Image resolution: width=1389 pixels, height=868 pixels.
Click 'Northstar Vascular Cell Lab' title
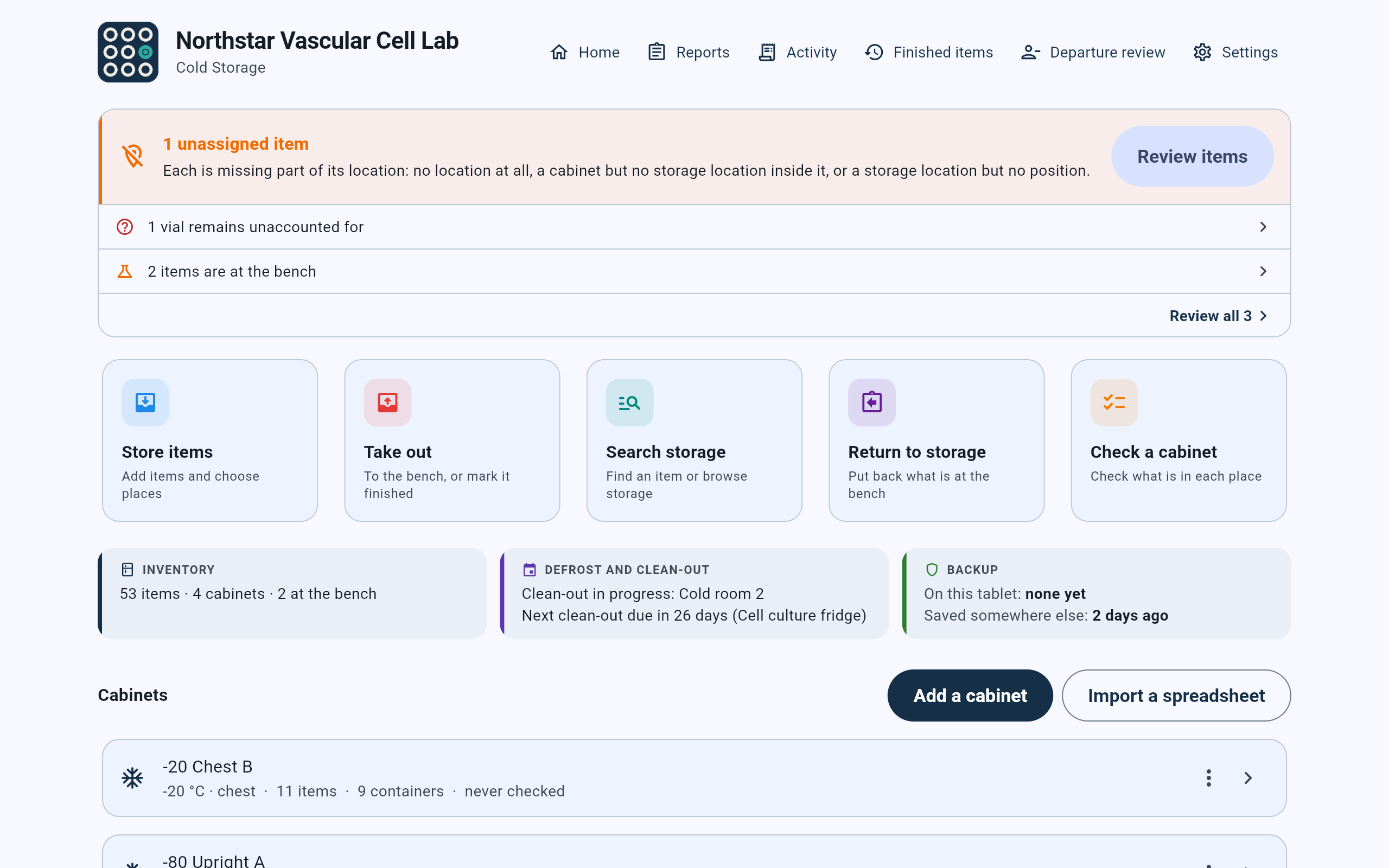(317, 41)
